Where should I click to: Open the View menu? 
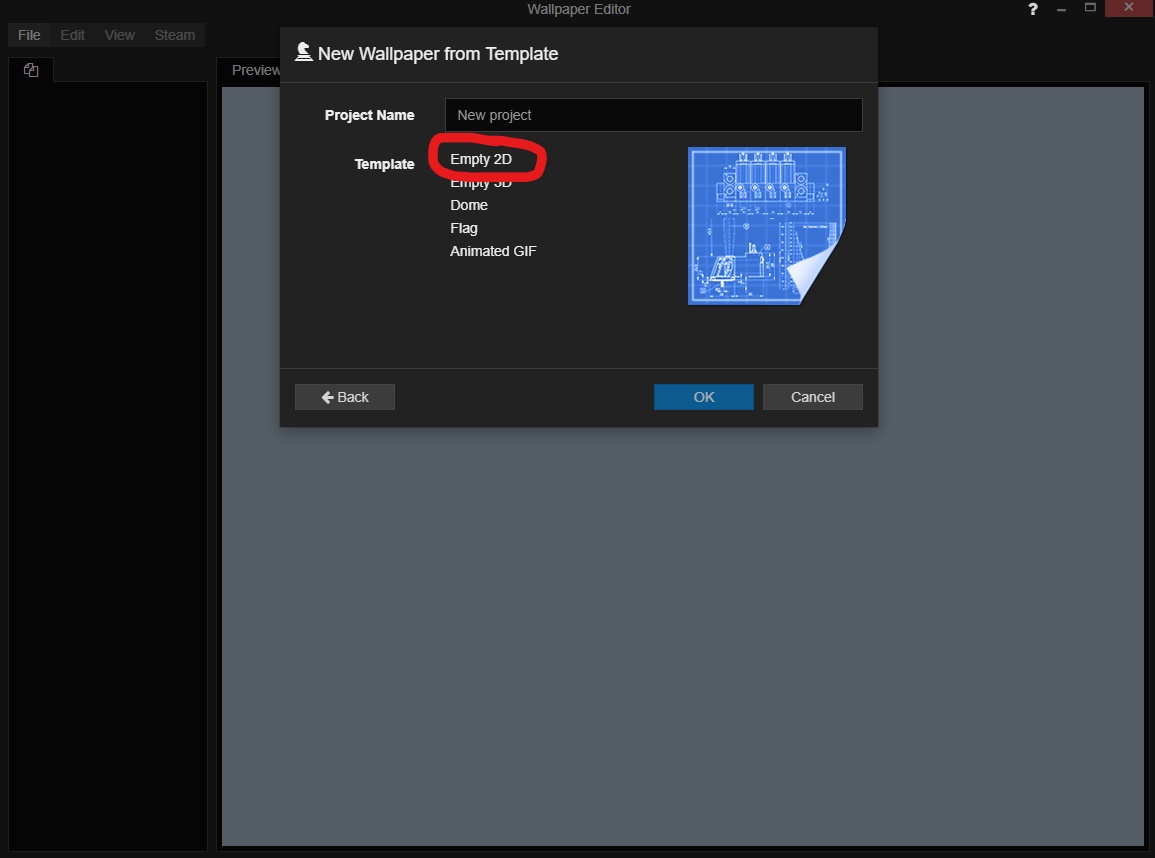click(x=119, y=34)
